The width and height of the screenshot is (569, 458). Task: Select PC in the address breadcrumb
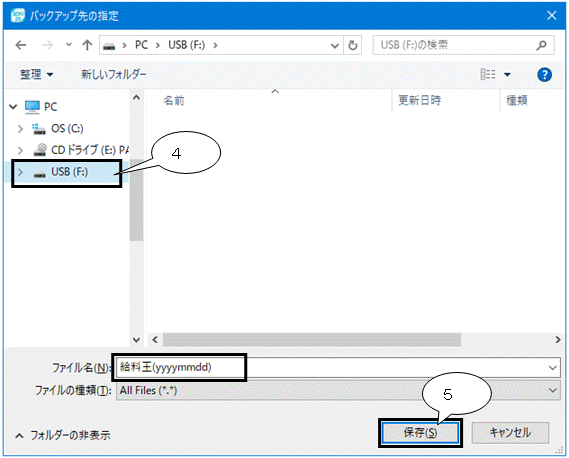pyautogui.click(x=142, y=45)
